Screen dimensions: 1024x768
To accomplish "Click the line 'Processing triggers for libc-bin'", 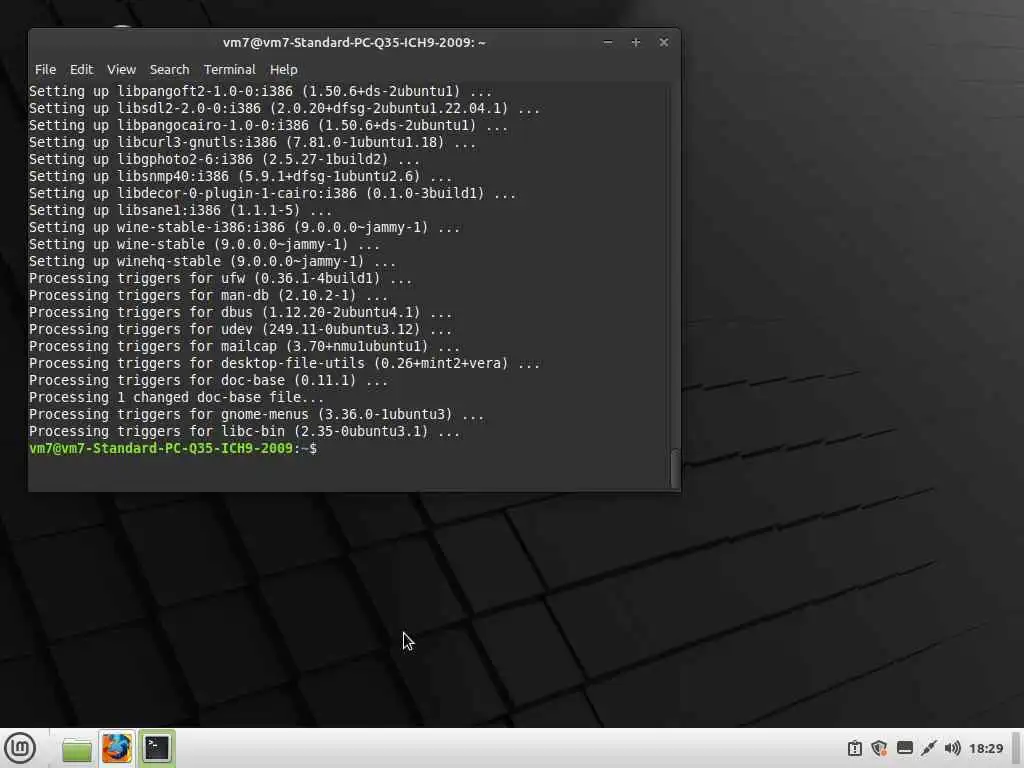I will (244, 431).
